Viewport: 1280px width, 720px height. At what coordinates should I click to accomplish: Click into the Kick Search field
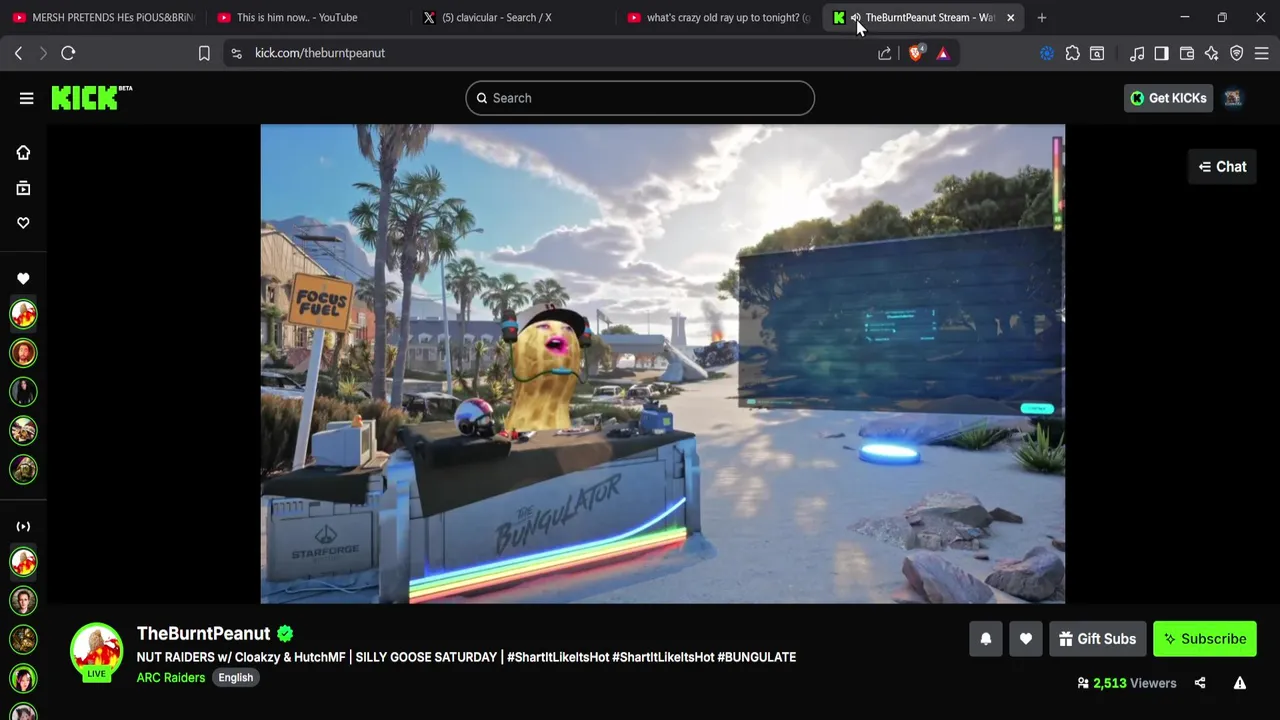pyautogui.click(x=640, y=98)
